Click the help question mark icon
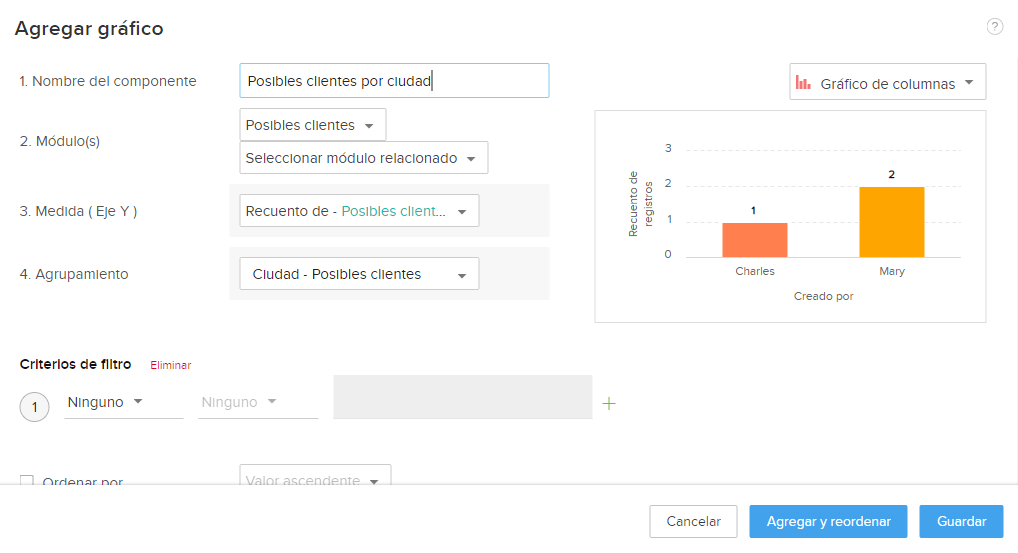 tap(995, 27)
